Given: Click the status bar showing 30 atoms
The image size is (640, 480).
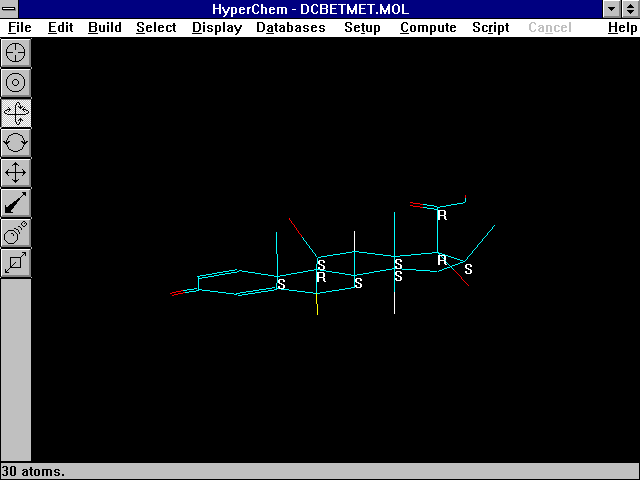Looking at the screenshot, I should tap(320, 471).
